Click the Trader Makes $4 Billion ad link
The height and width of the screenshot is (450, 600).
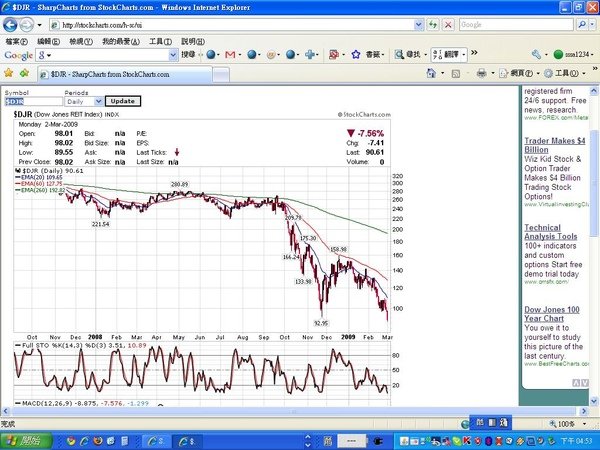[x=554, y=145]
